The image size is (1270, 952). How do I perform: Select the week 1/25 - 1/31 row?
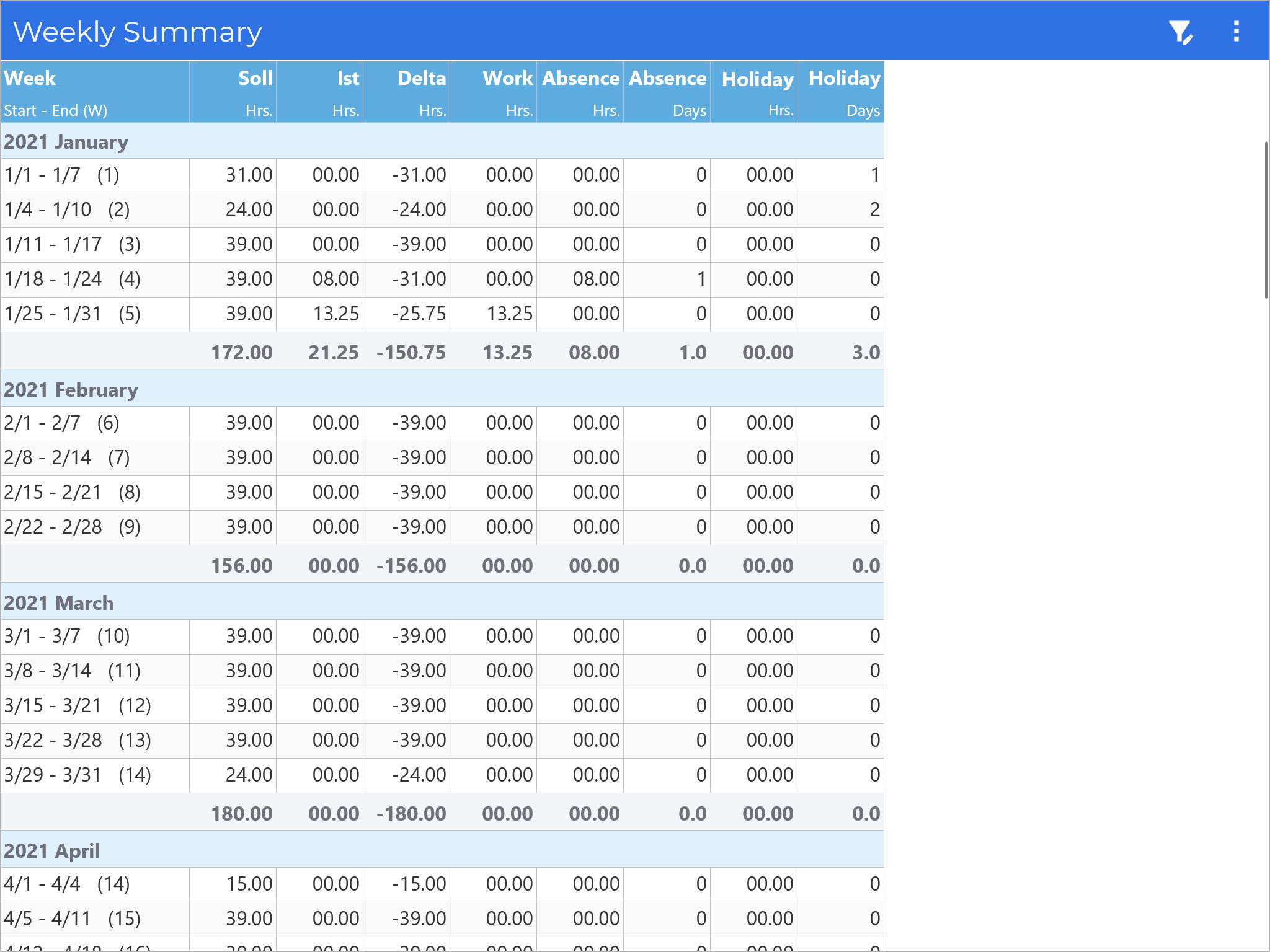(x=72, y=314)
